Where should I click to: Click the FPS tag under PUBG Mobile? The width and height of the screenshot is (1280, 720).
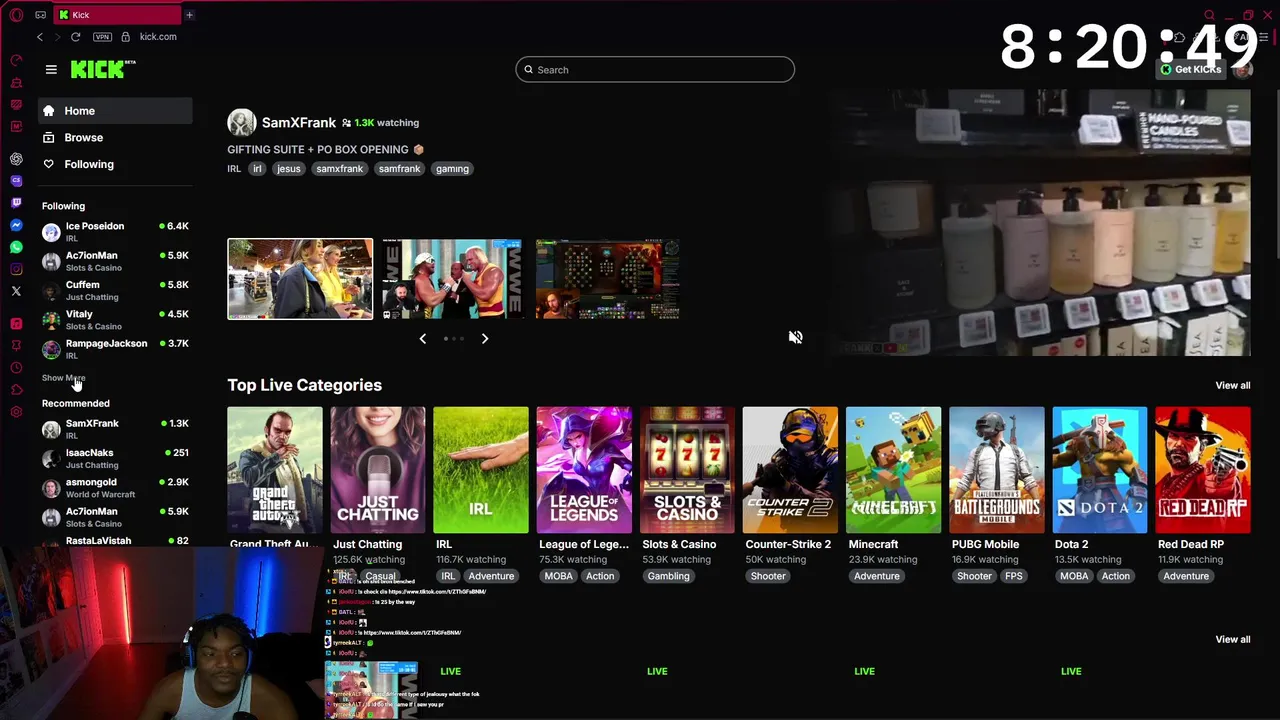(x=1014, y=576)
